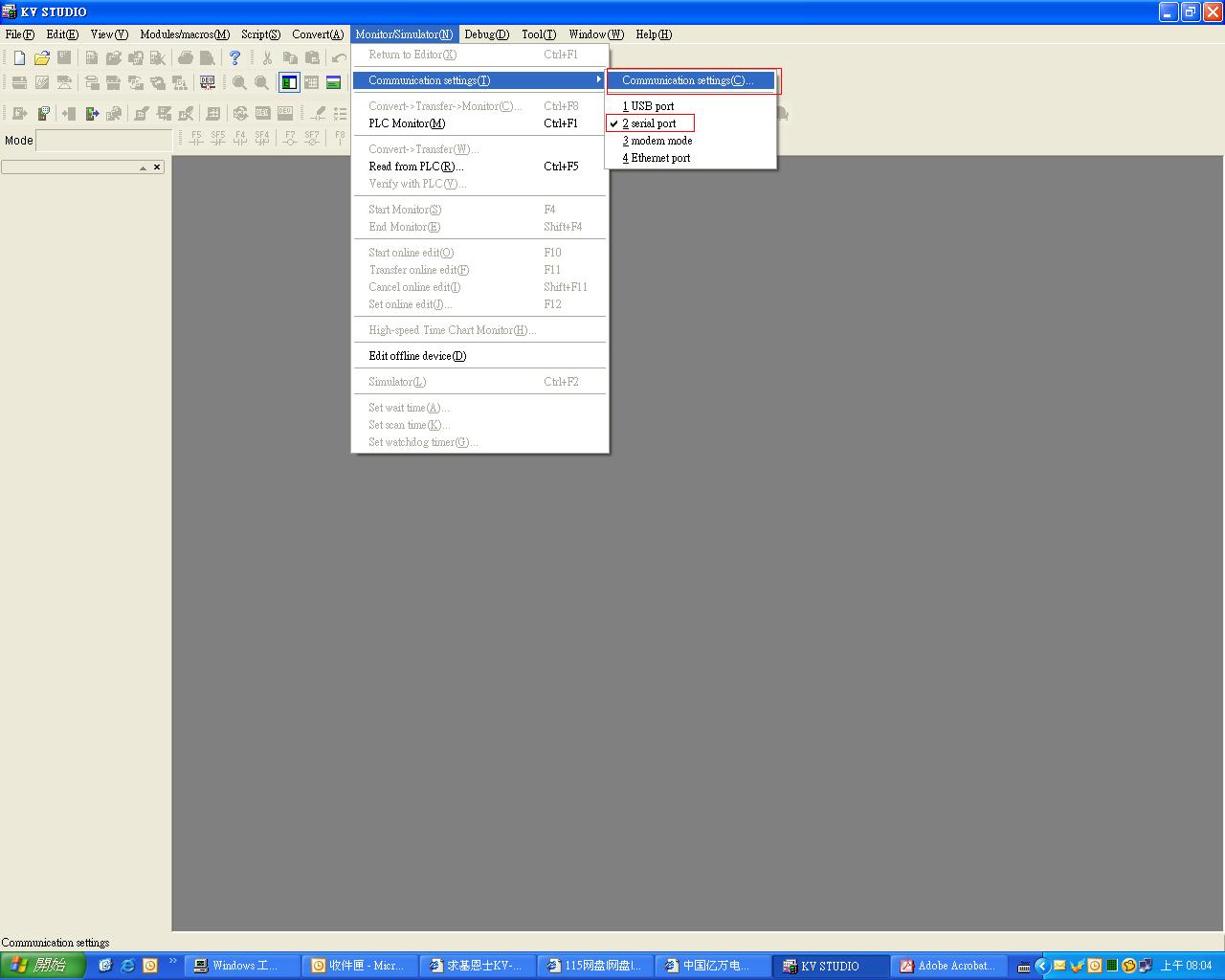Viewport: 1225px width, 980px height.
Task: Open the Tool menu in menu bar
Action: tap(538, 34)
